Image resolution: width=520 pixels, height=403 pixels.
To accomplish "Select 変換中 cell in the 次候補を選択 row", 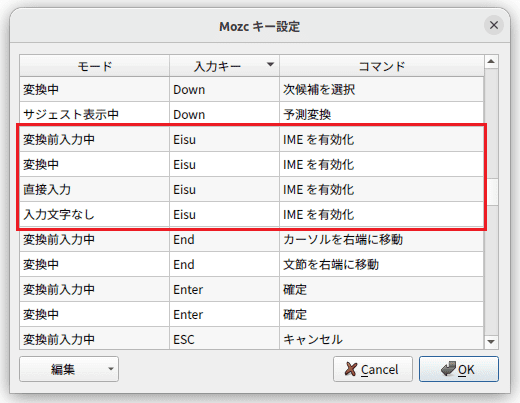I will [x=94, y=89].
